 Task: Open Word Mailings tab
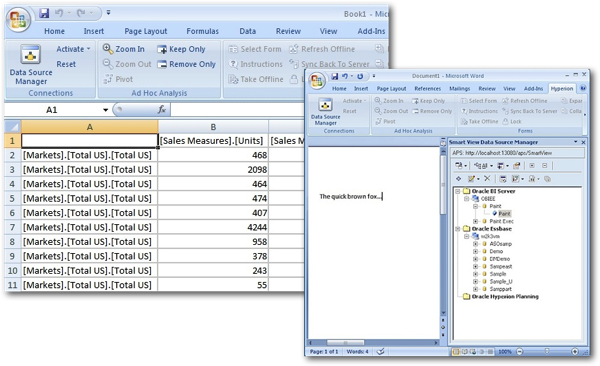[x=460, y=88]
